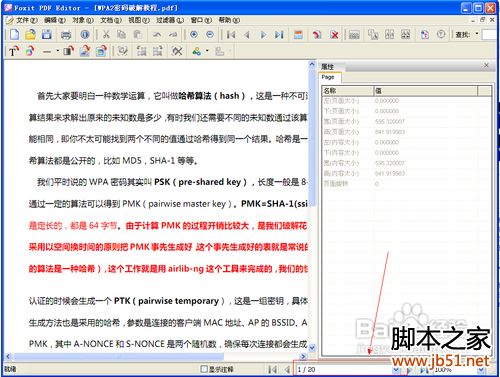Screen dimensions: 500x377
Task: Zoom in with the plus magnifier icon
Action: pos(194,34)
